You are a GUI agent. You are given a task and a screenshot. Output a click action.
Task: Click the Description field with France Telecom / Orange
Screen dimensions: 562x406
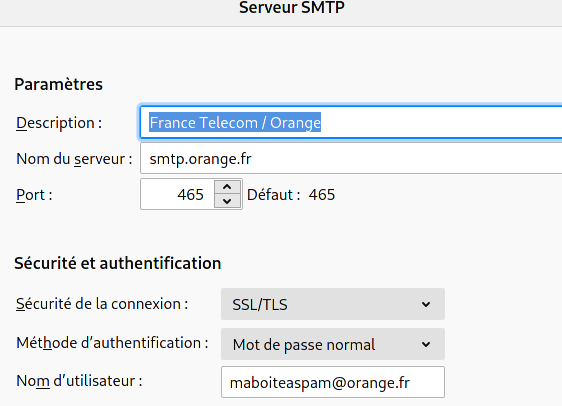351,123
